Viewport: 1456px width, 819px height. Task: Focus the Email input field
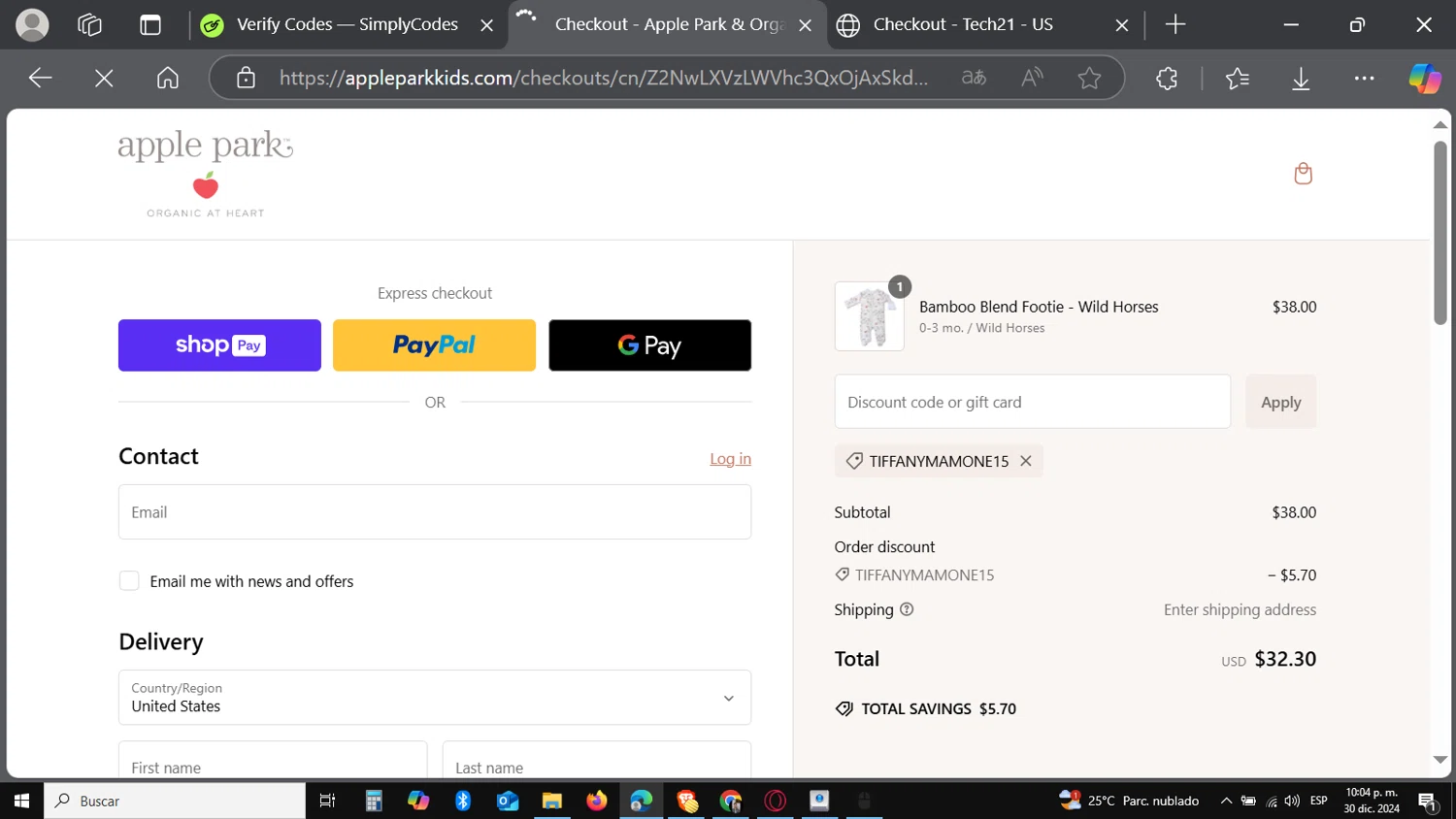coord(435,512)
